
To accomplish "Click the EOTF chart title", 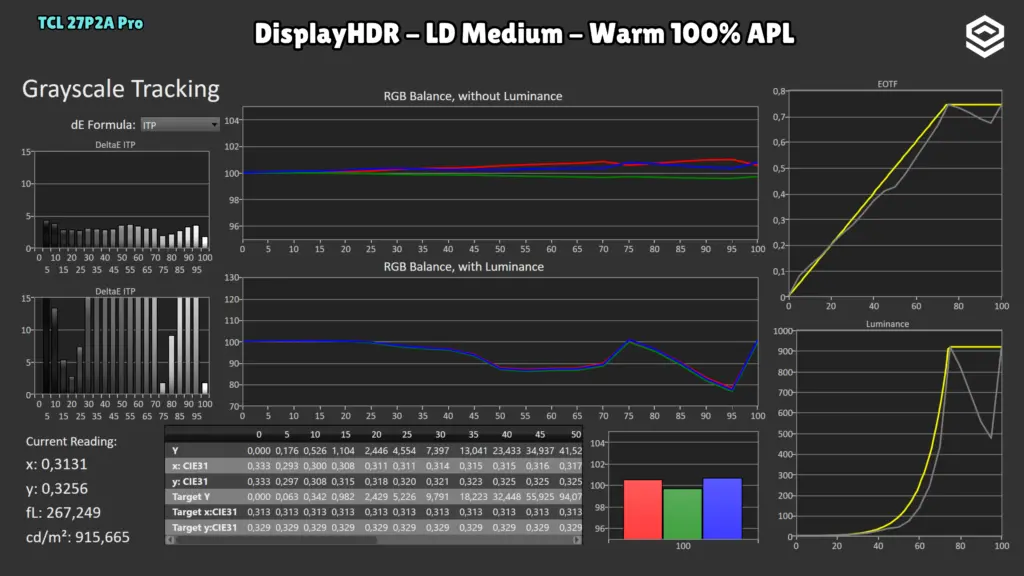I will point(888,84).
